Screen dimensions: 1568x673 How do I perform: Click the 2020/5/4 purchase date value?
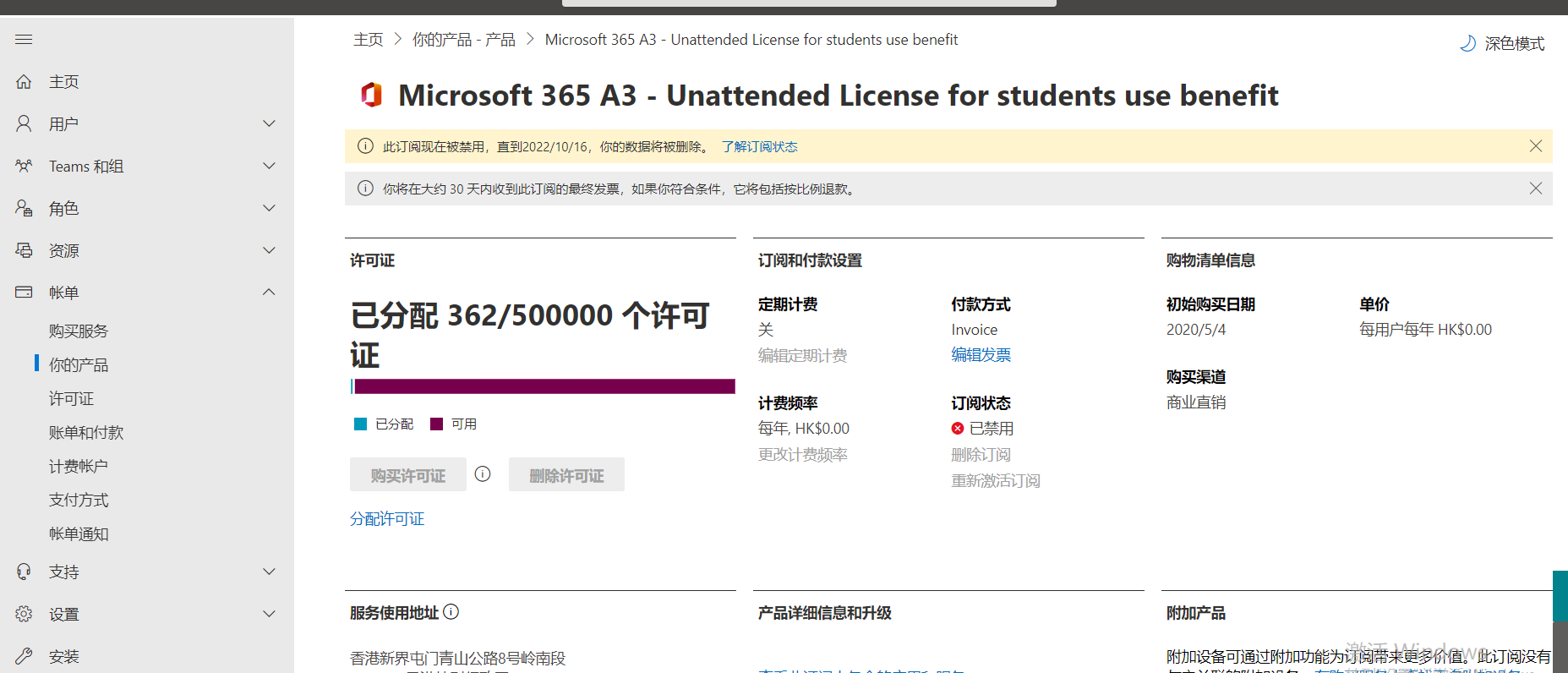1196,330
